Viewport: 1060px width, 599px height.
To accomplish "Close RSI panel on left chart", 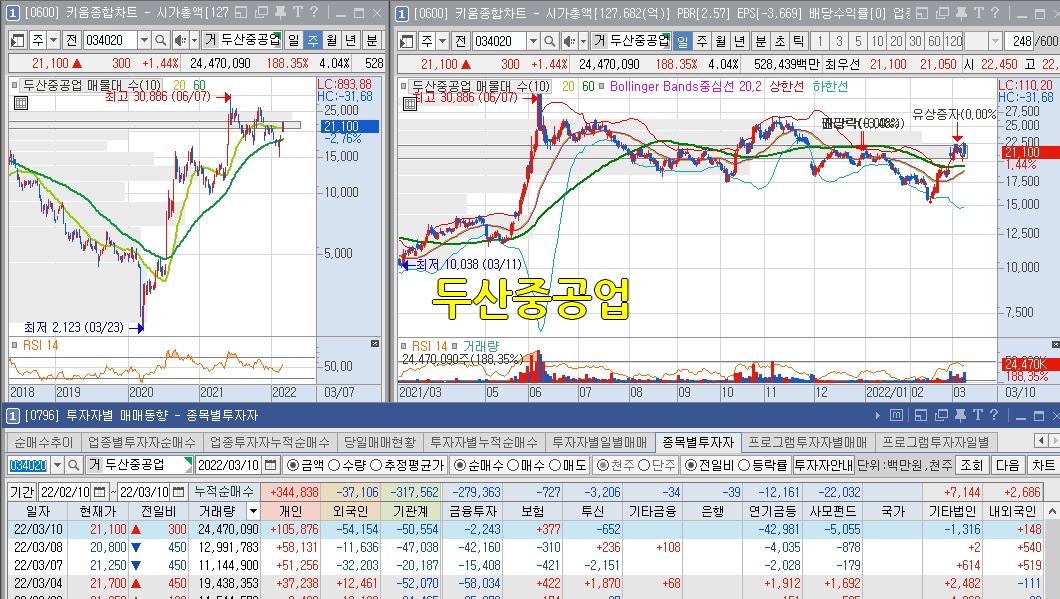I will [375, 343].
